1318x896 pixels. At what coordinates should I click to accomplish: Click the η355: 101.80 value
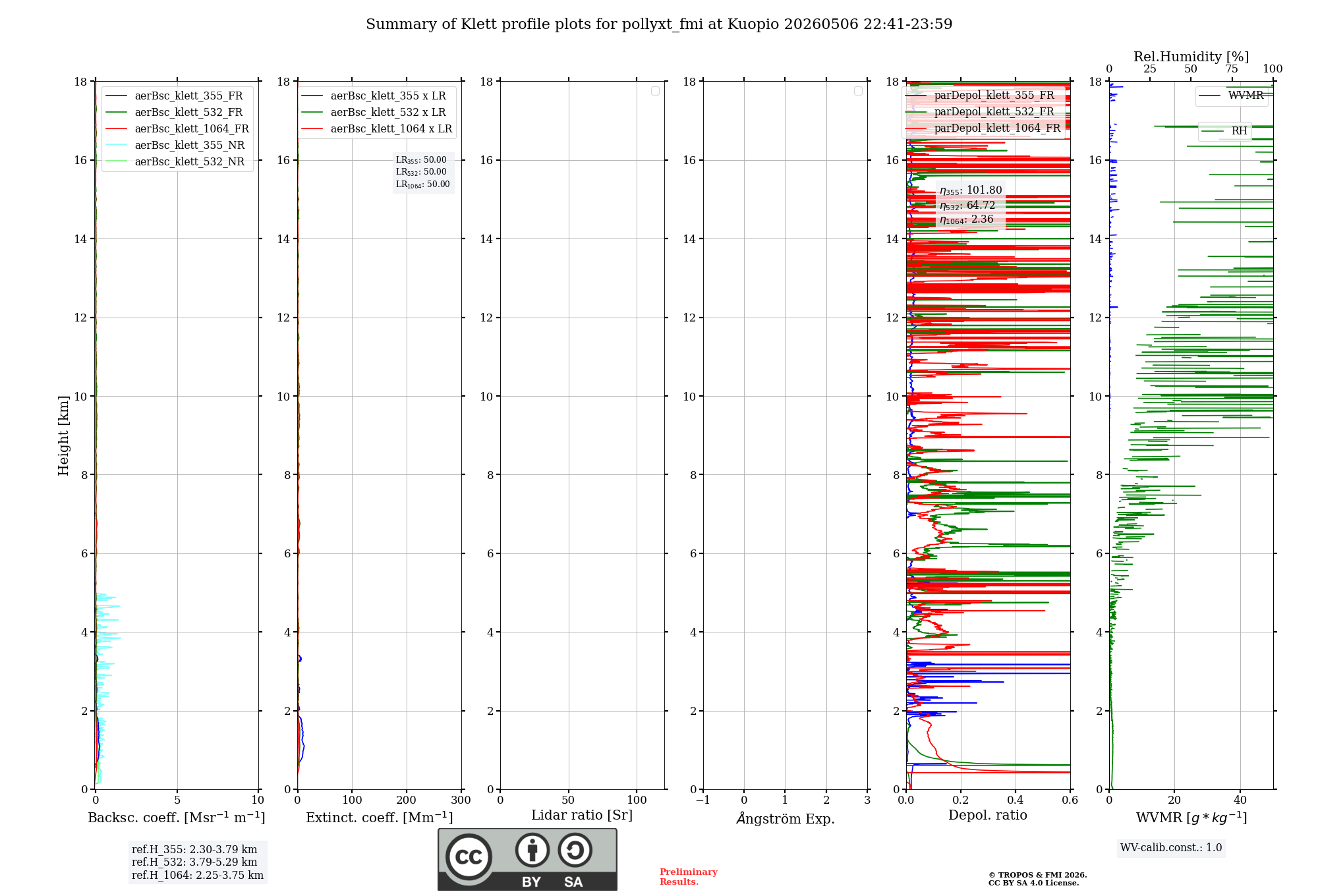(x=971, y=190)
